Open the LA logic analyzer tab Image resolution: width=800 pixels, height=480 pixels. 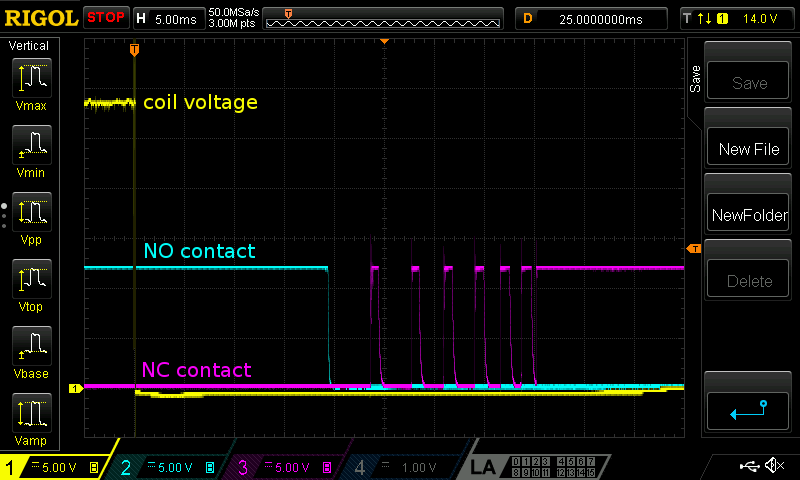(482, 467)
